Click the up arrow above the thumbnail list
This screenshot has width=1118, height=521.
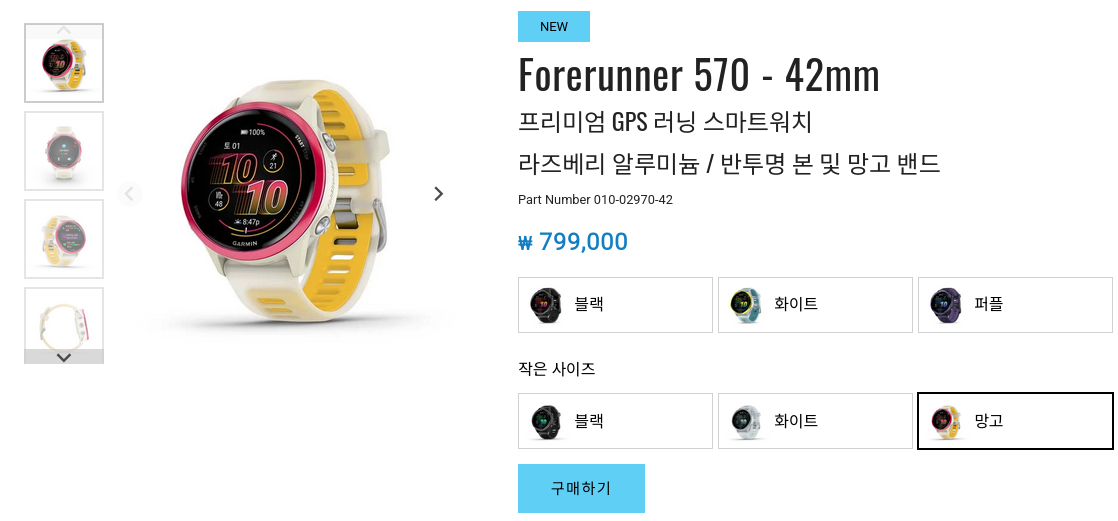click(x=63, y=31)
